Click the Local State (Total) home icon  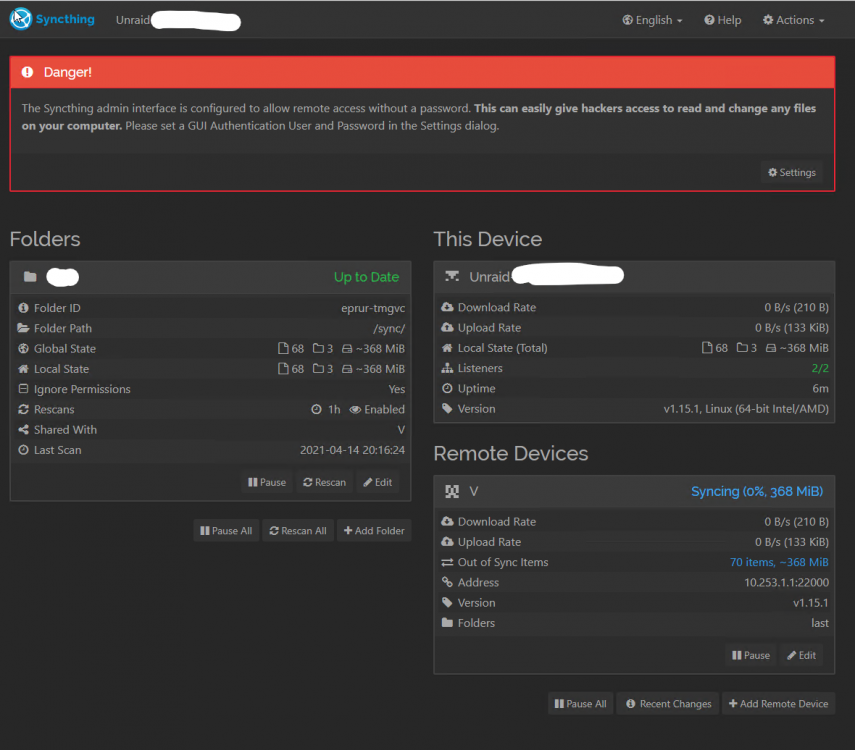[447, 348]
